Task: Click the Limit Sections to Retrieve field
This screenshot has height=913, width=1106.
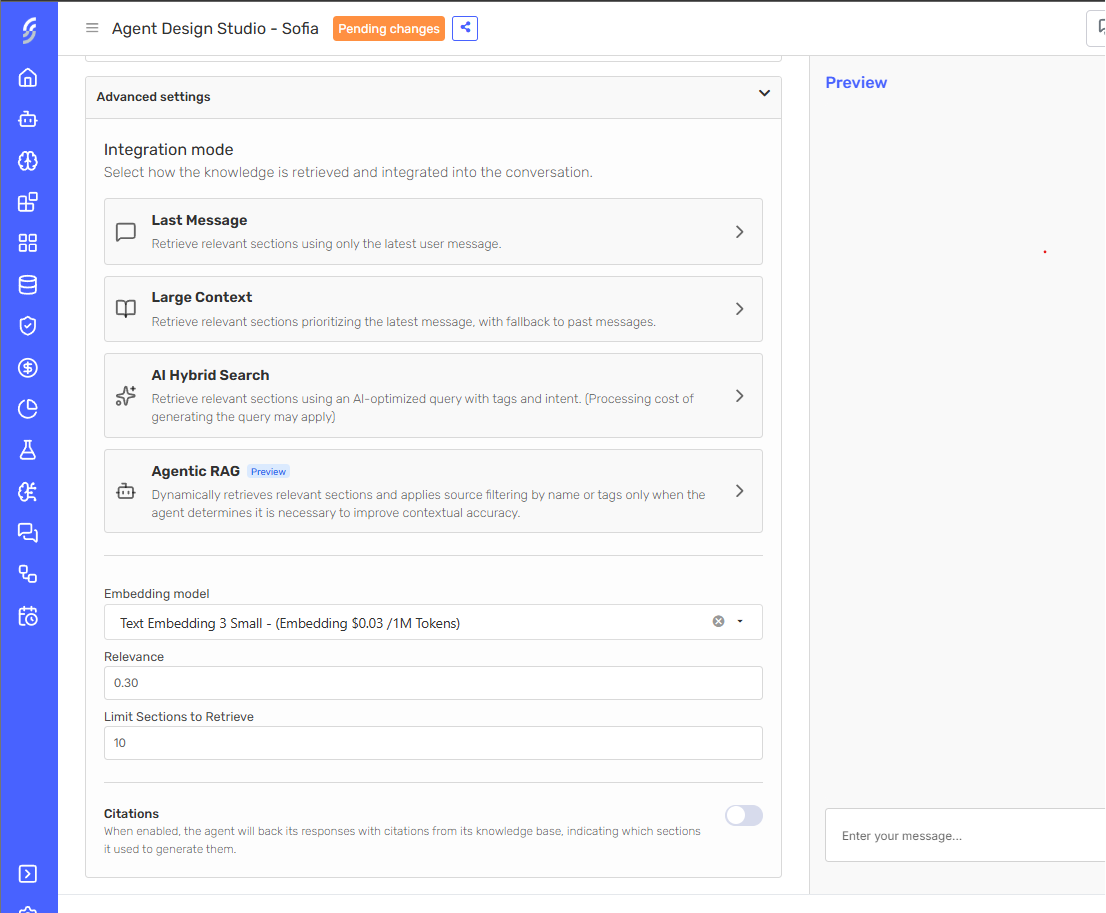Action: tap(433, 743)
